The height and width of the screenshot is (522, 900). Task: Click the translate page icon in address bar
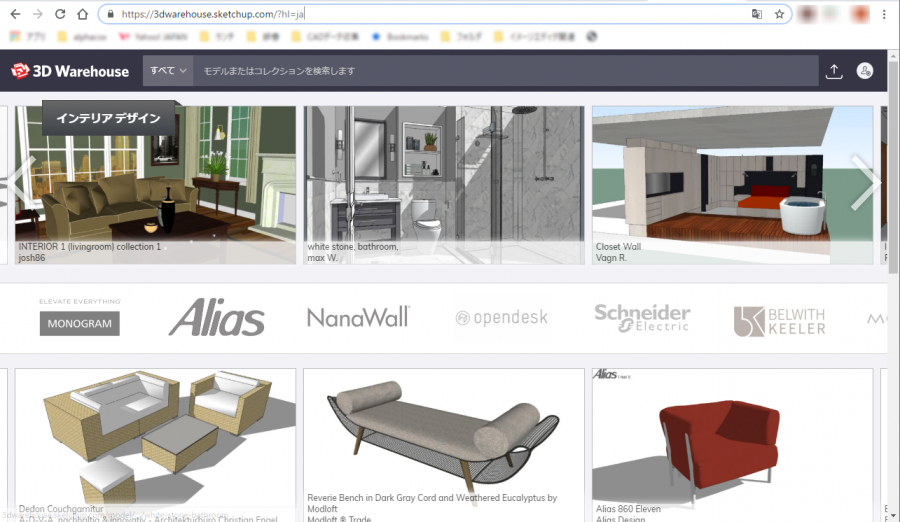pos(757,14)
